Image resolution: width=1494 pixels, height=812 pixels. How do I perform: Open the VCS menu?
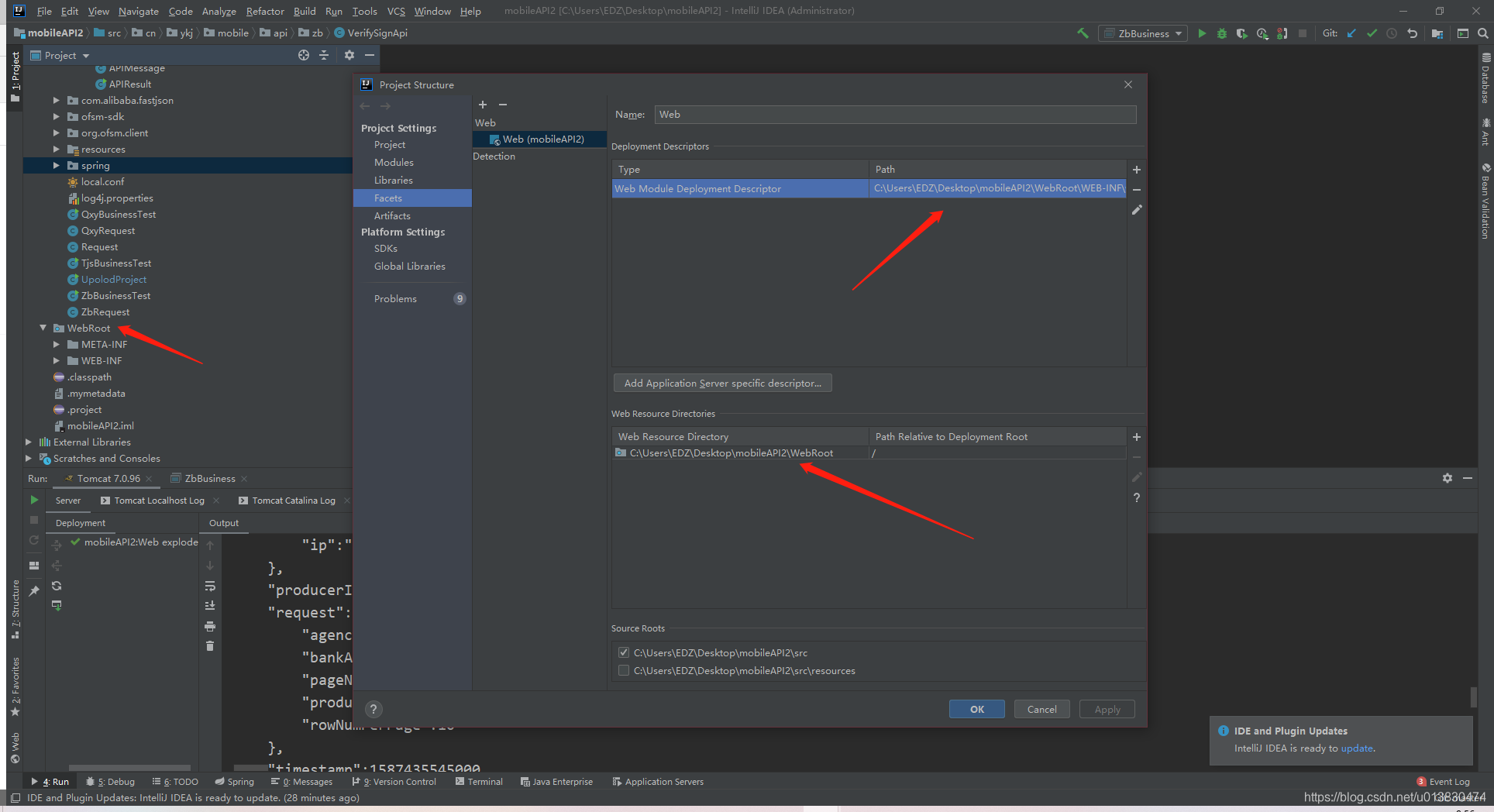pyautogui.click(x=396, y=11)
